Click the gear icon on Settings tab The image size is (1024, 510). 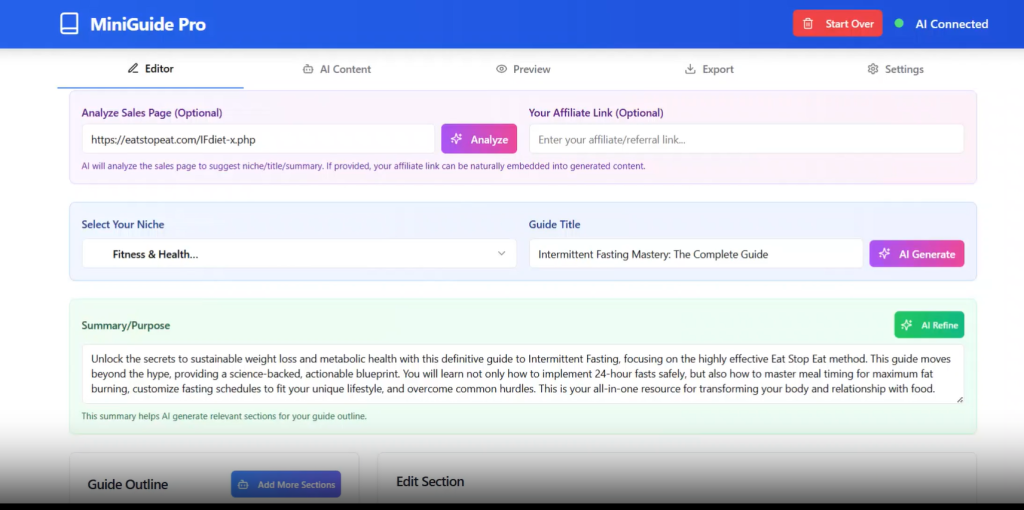pos(873,69)
